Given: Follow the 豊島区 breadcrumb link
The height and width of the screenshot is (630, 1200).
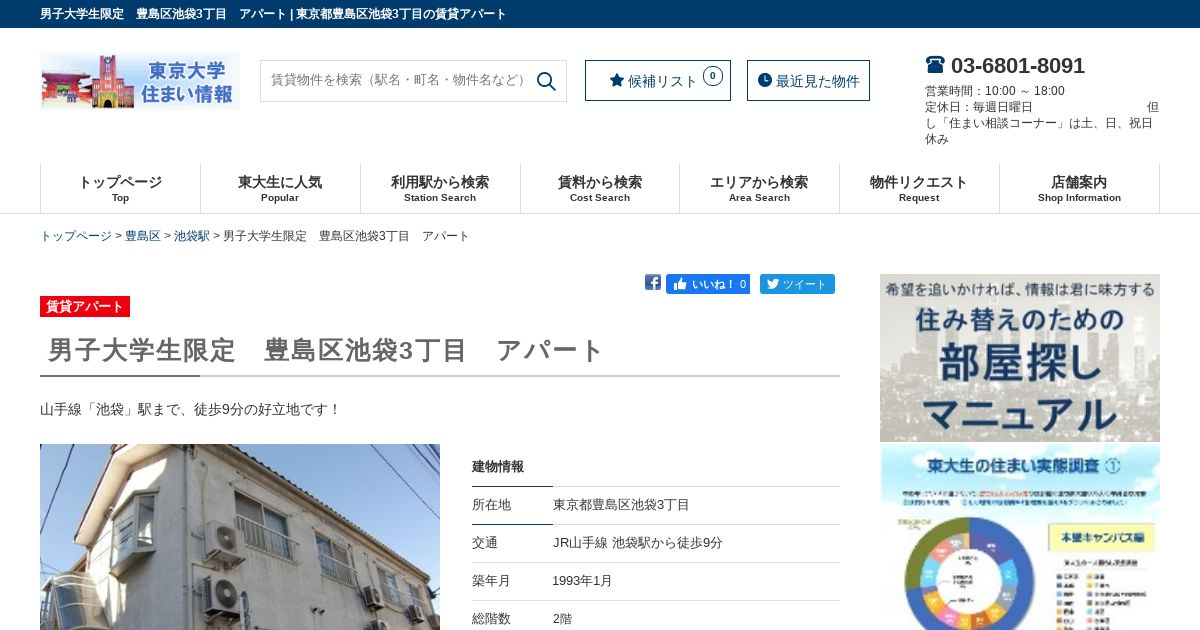Looking at the screenshot, I should [143, 236].
